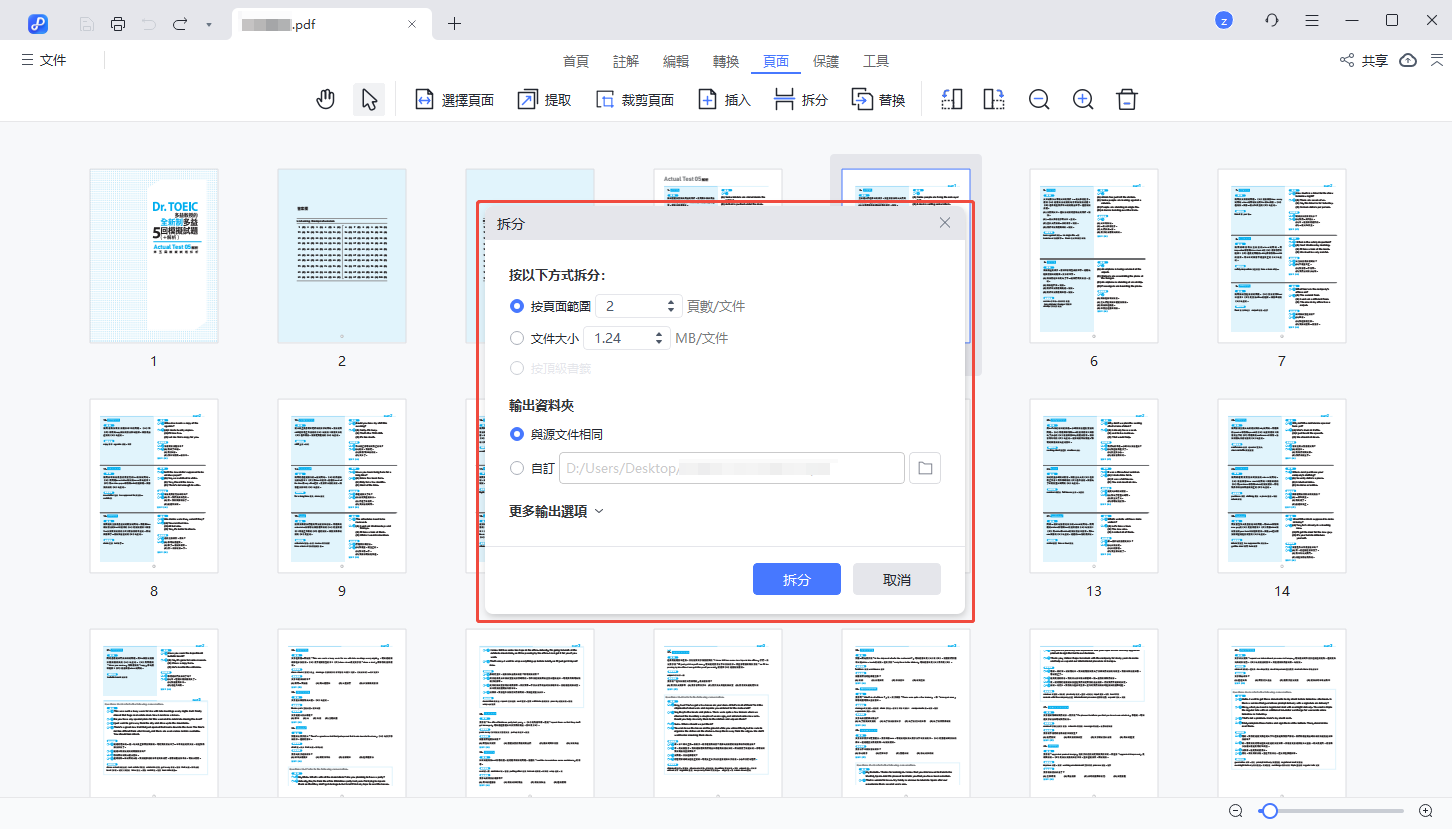Image resolution: width=1452 pixels, height=829 pixels.
Task: Click the cloud upload icon
Action: click(x=1408, y=61)
